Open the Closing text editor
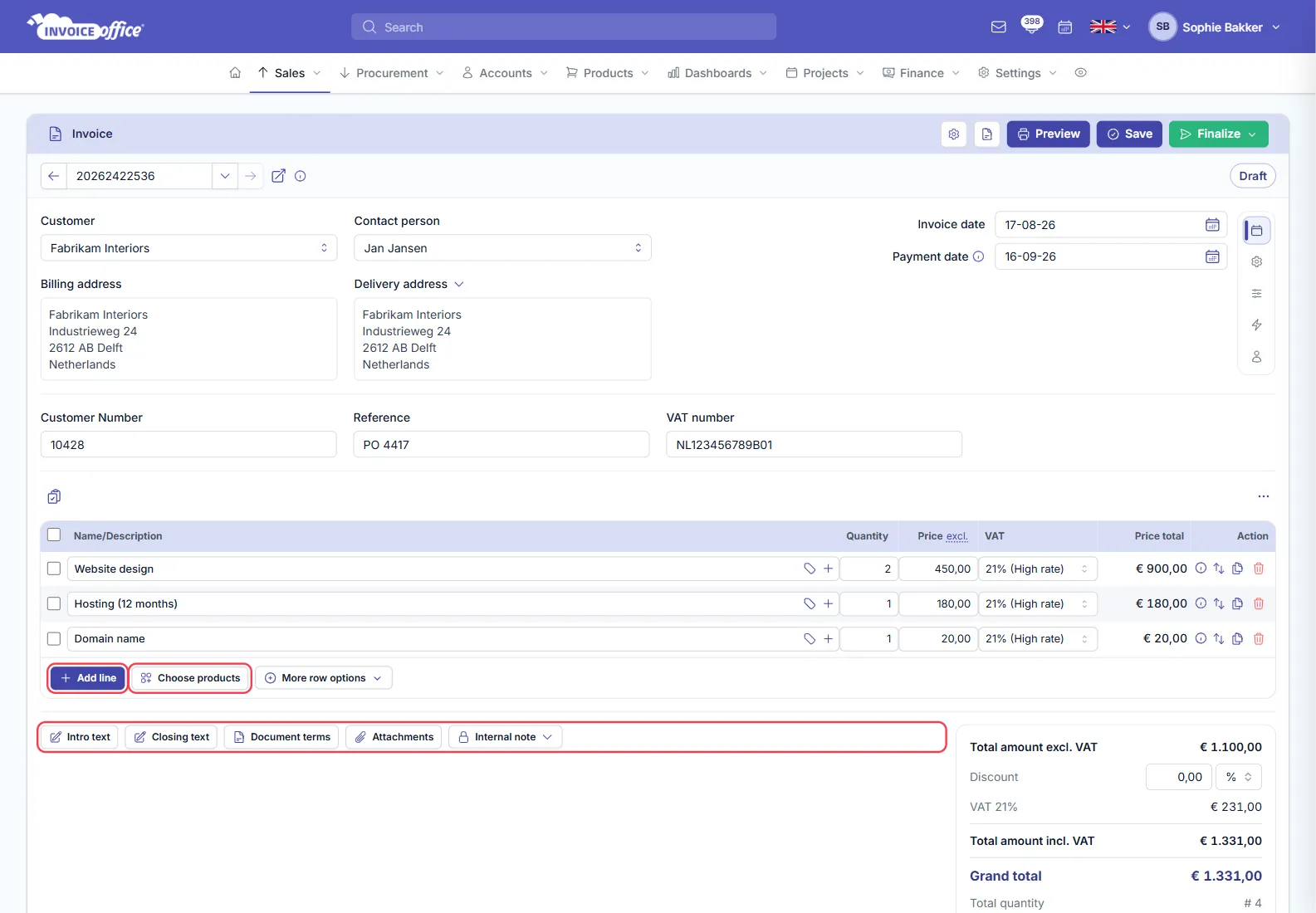The width and height of the screenshot is (1316, 913). 171,737
